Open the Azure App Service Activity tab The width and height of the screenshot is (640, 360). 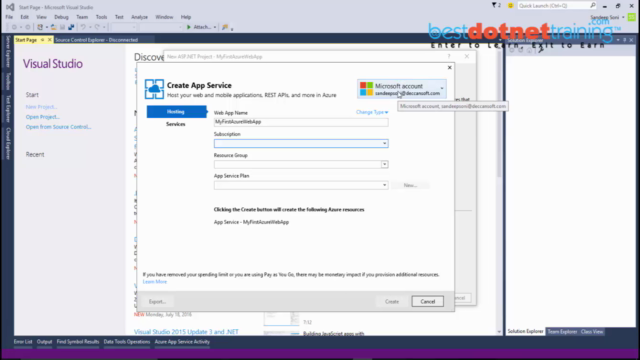click(x=182, y=342)
